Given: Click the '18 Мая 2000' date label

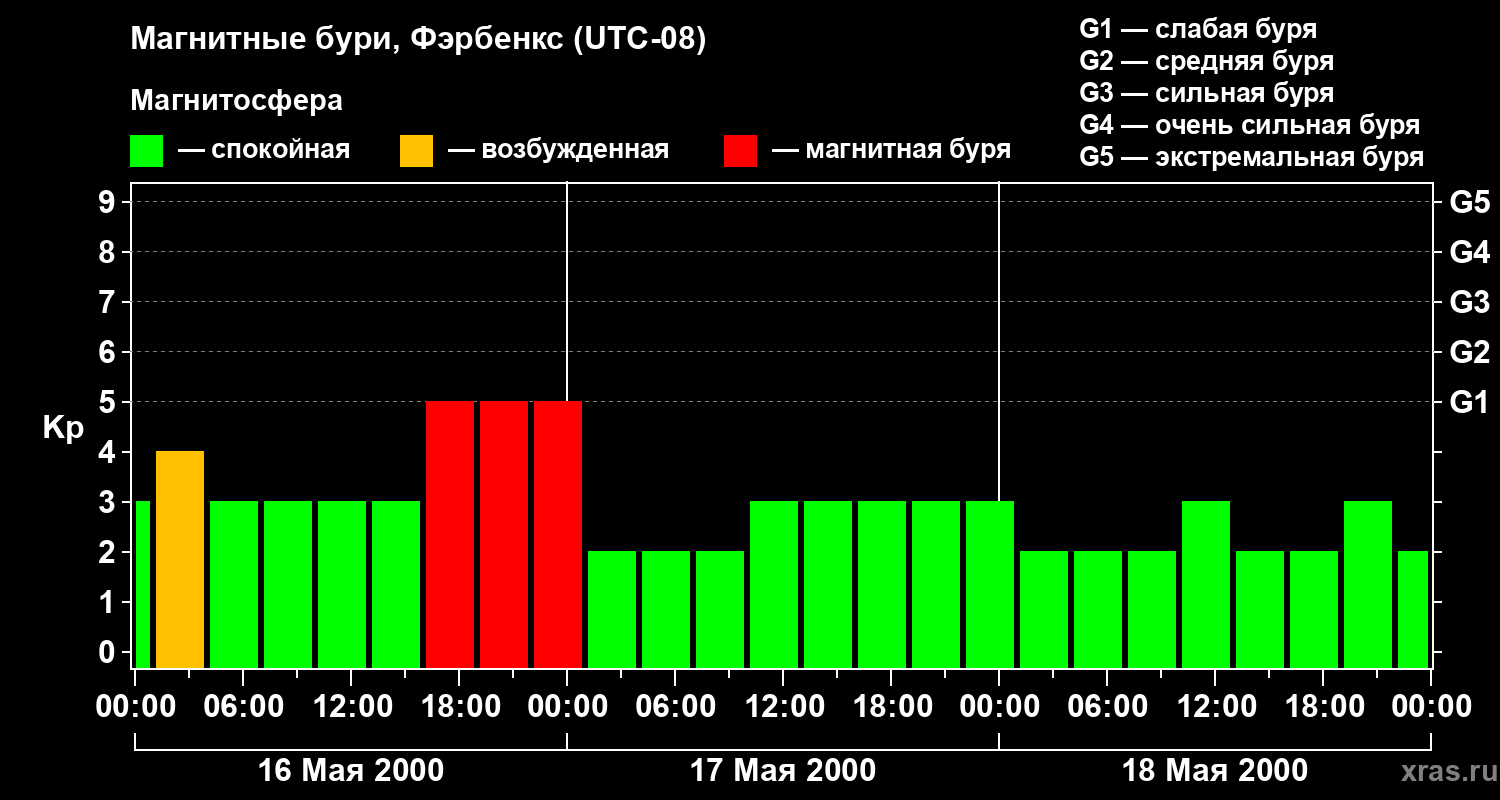Looking at the screenshot, I should pyautogui.click(x=1215, y=771).
